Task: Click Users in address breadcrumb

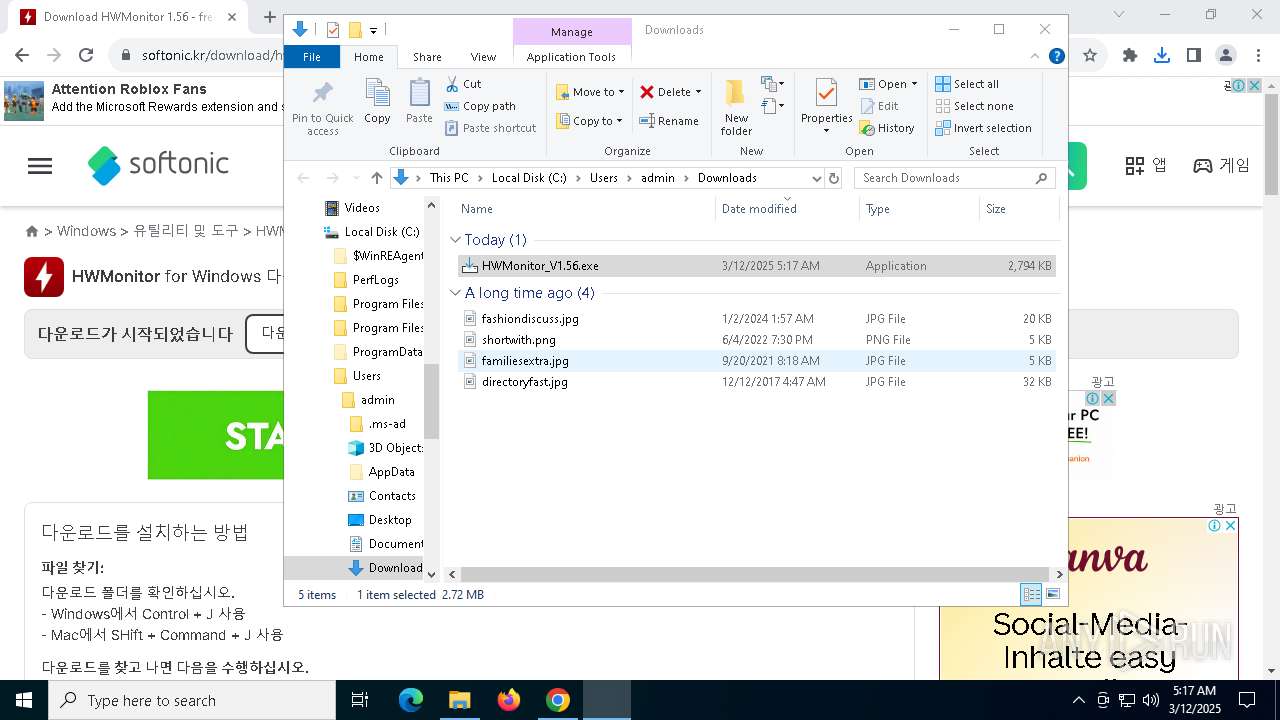Action: [x=604, y=178]
